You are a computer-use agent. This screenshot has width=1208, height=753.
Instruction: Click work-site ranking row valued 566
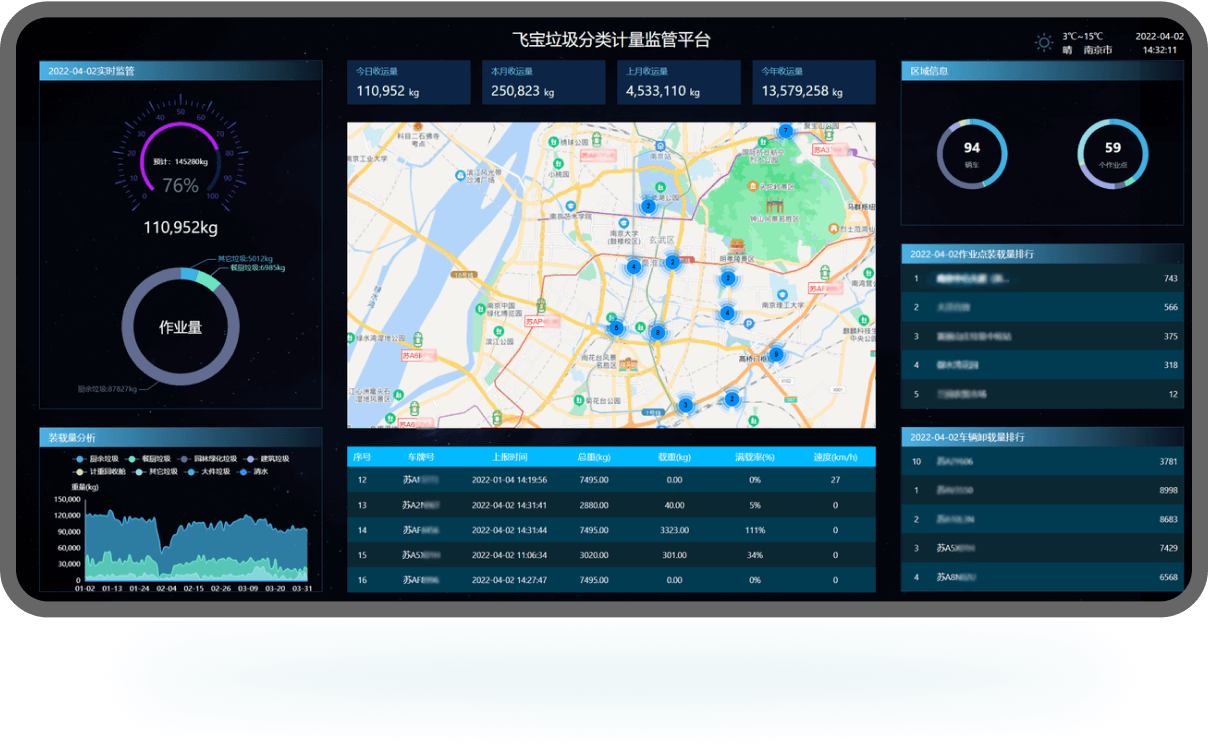tap(1042, 307)
